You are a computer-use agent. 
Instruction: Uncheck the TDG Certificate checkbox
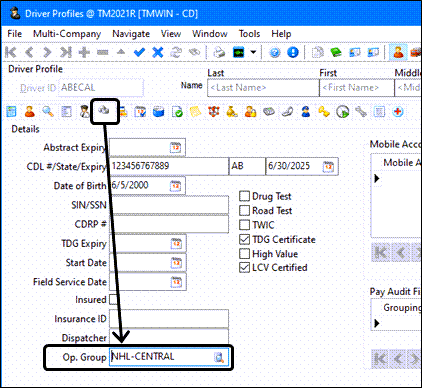(245, 239)
